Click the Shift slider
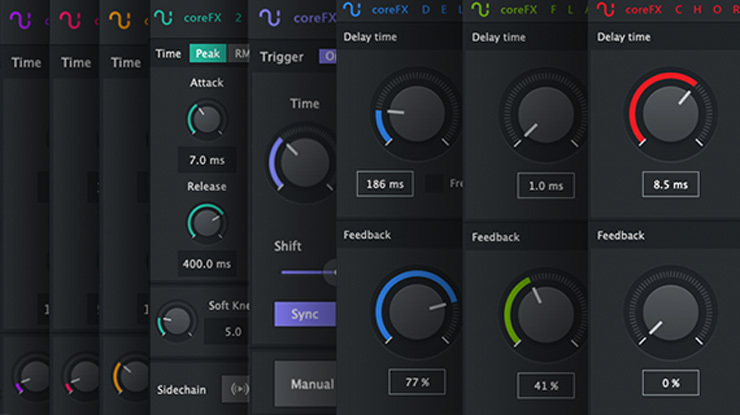This screenshot has width=740, height=415. (x=309, y=272)
